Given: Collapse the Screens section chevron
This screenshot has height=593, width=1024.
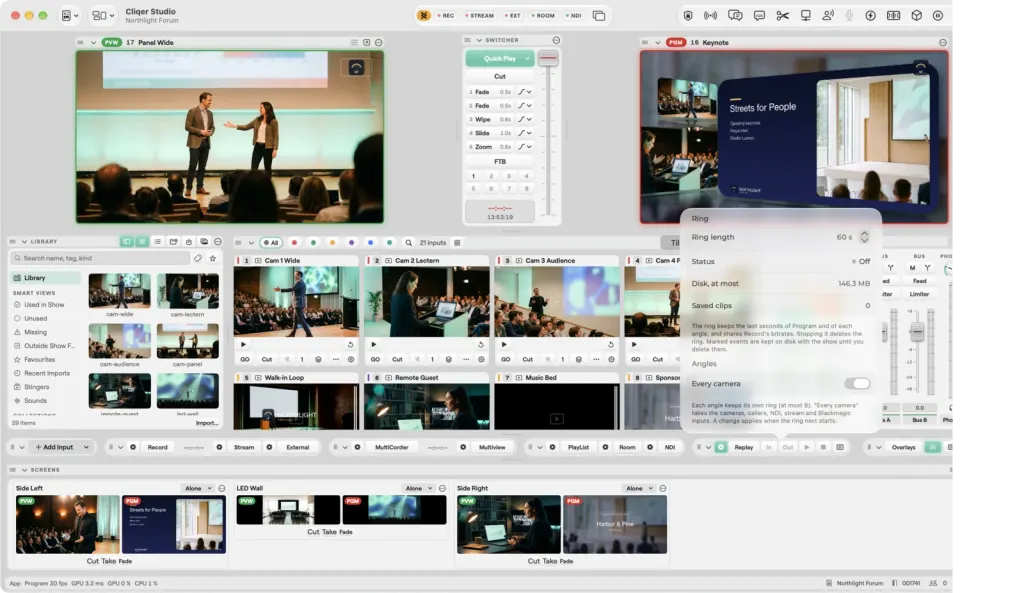Looking at the screenshot, I should click(x=24, y=470).
